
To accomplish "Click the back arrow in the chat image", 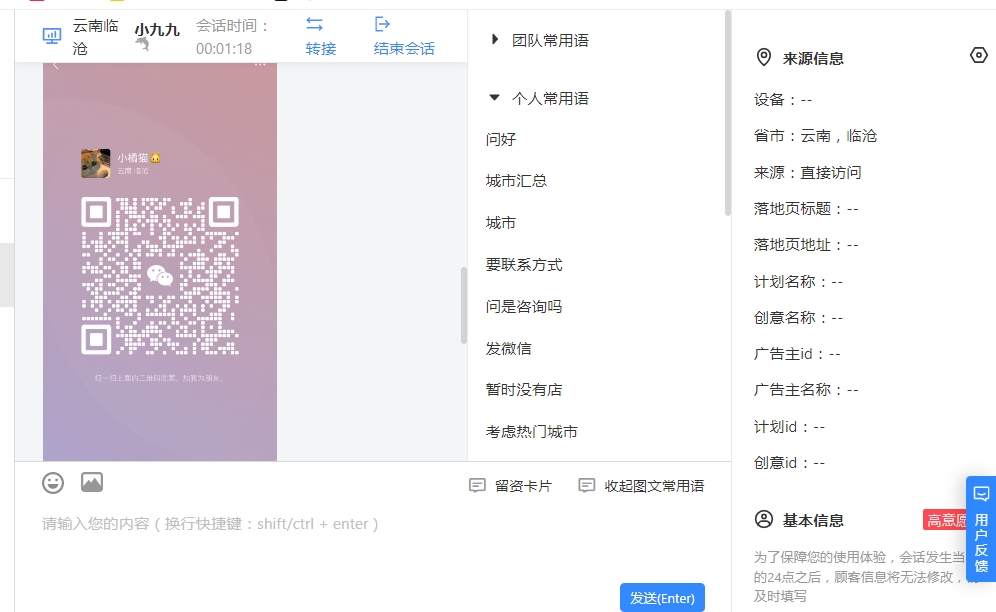I will pyautogui.click(x=56, y=65).
